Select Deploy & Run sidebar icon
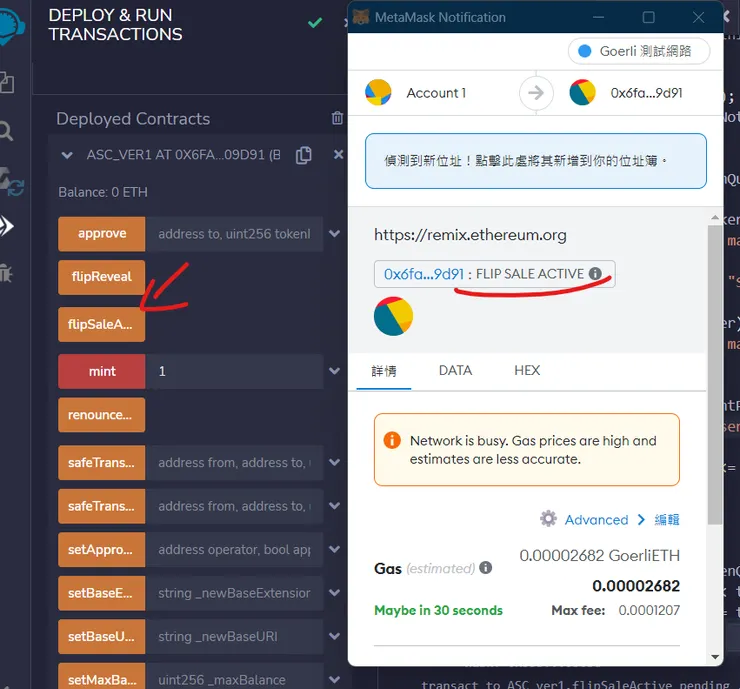The image size is (740, 689). coord(7,226)
